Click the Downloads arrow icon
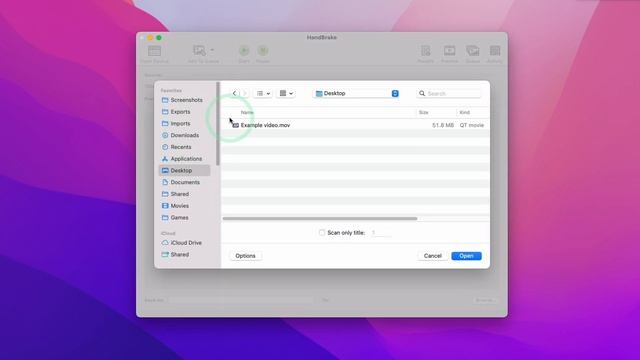 click(165, 135)
